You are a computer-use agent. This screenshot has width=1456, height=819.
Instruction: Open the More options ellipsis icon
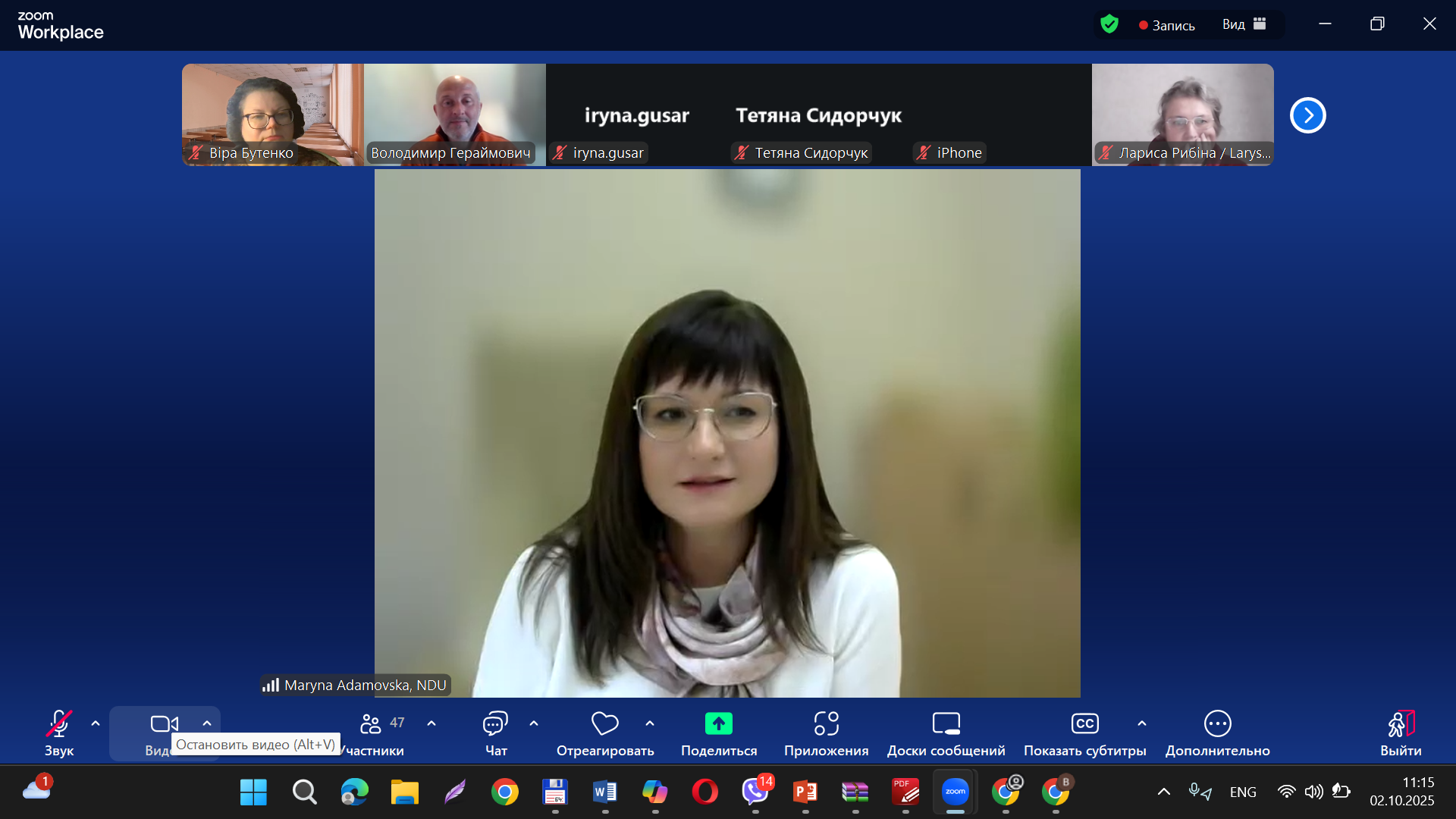pyautogui.click(x=1217, y=724)
